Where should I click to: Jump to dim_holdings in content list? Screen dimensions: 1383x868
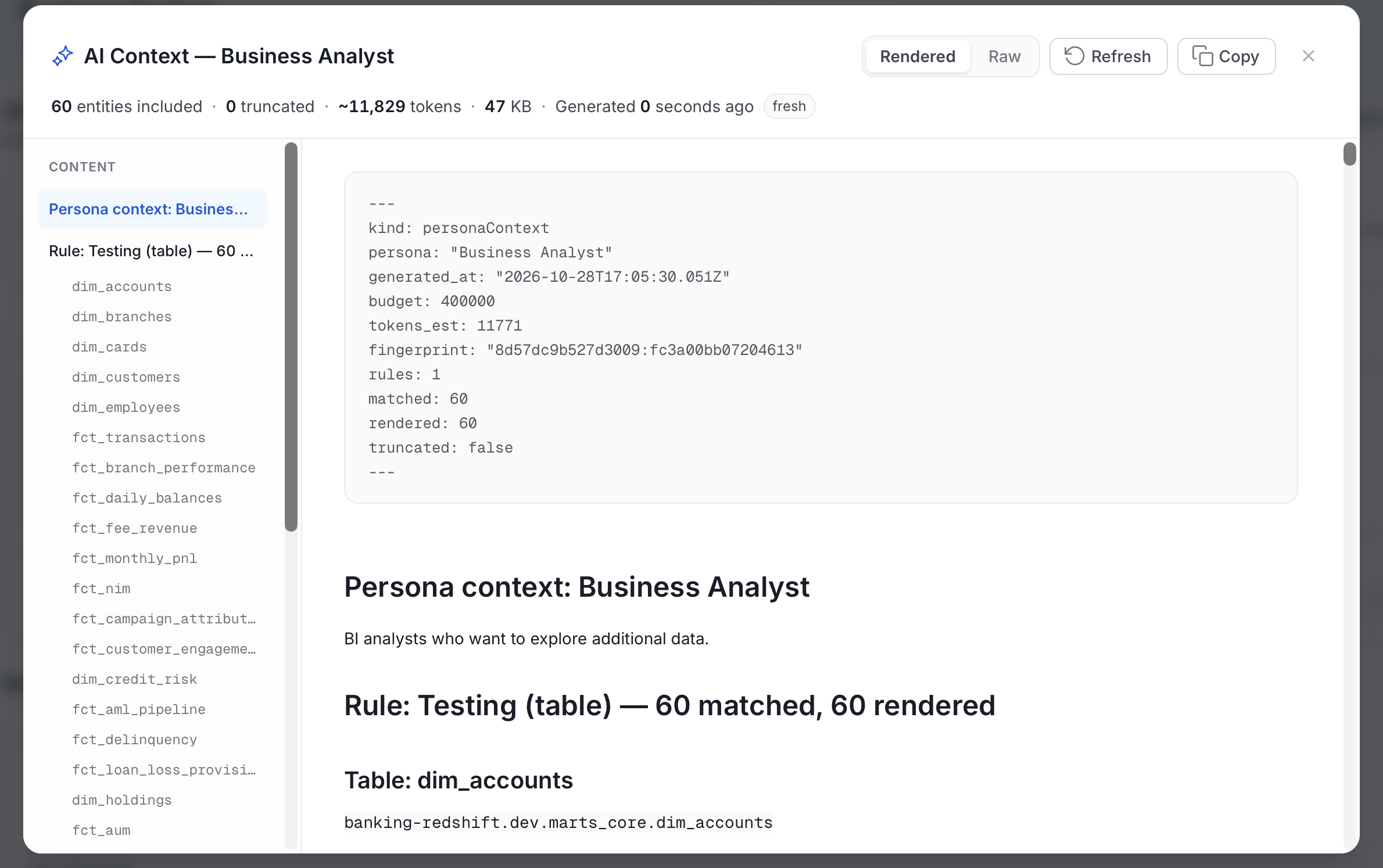(121, 800)
